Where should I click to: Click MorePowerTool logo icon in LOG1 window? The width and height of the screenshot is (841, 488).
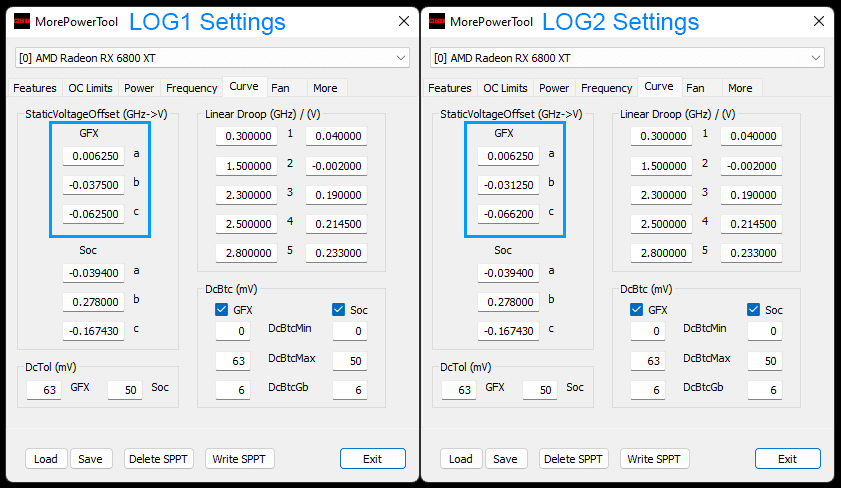(x=22, y=21)
